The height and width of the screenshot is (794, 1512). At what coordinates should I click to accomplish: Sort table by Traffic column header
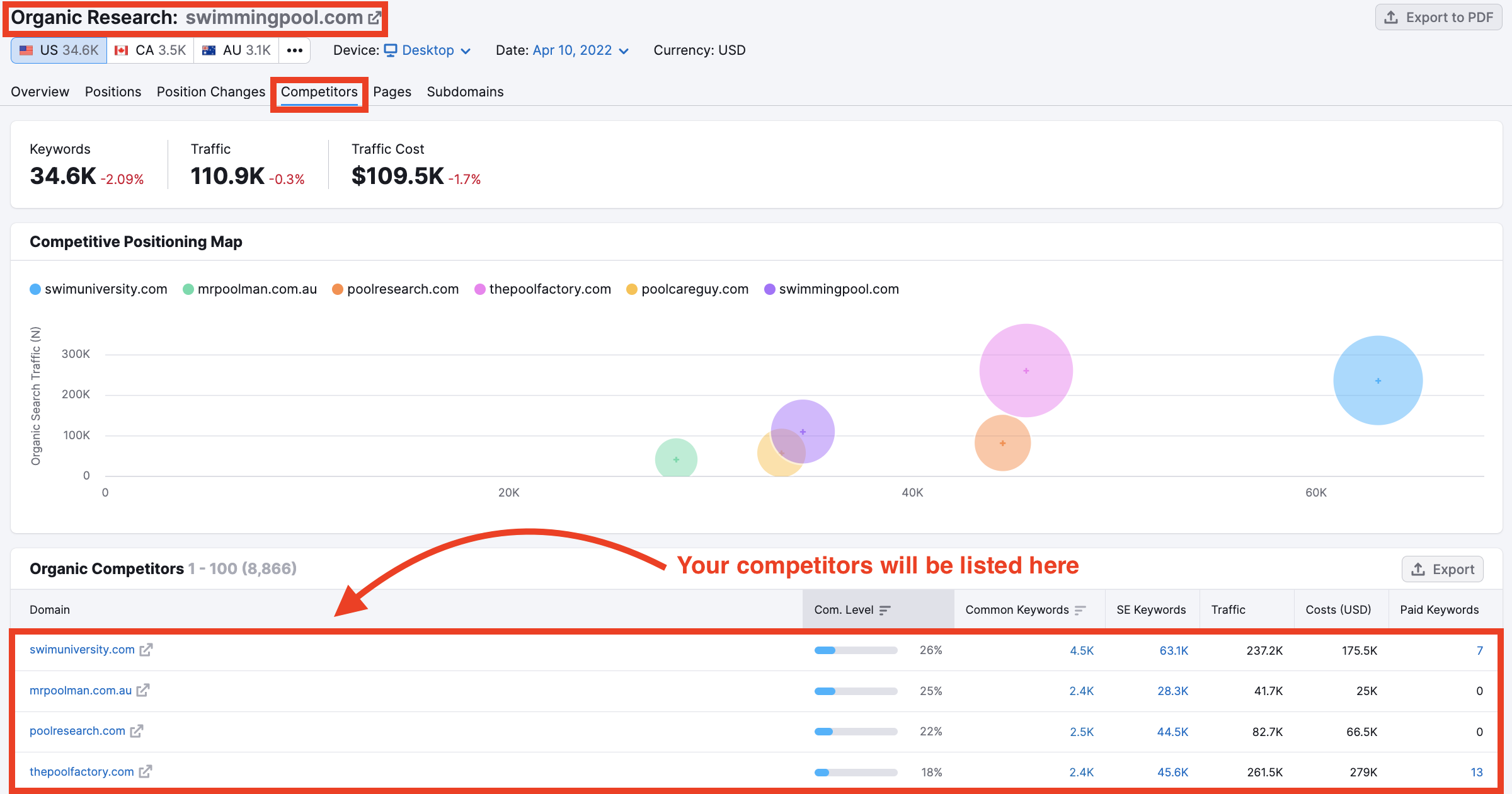pos(1228,610)
